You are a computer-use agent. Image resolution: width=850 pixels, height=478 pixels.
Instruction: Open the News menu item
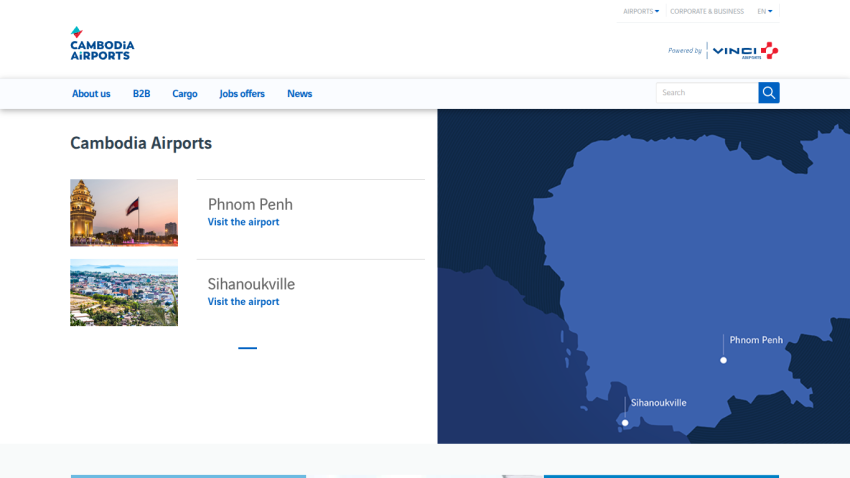(x=299, y=94)
